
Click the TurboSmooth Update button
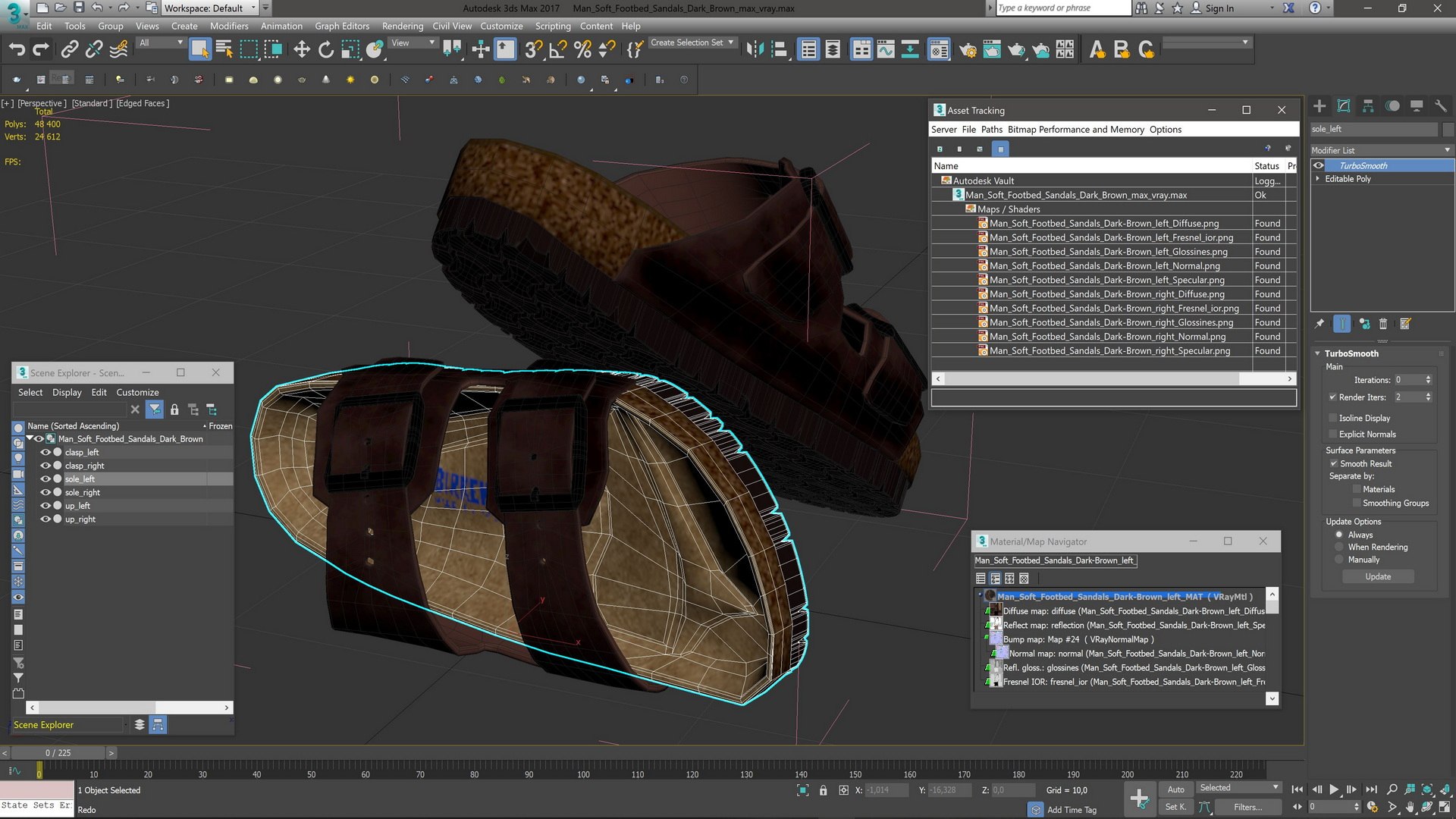click(x=1378, y=576)
